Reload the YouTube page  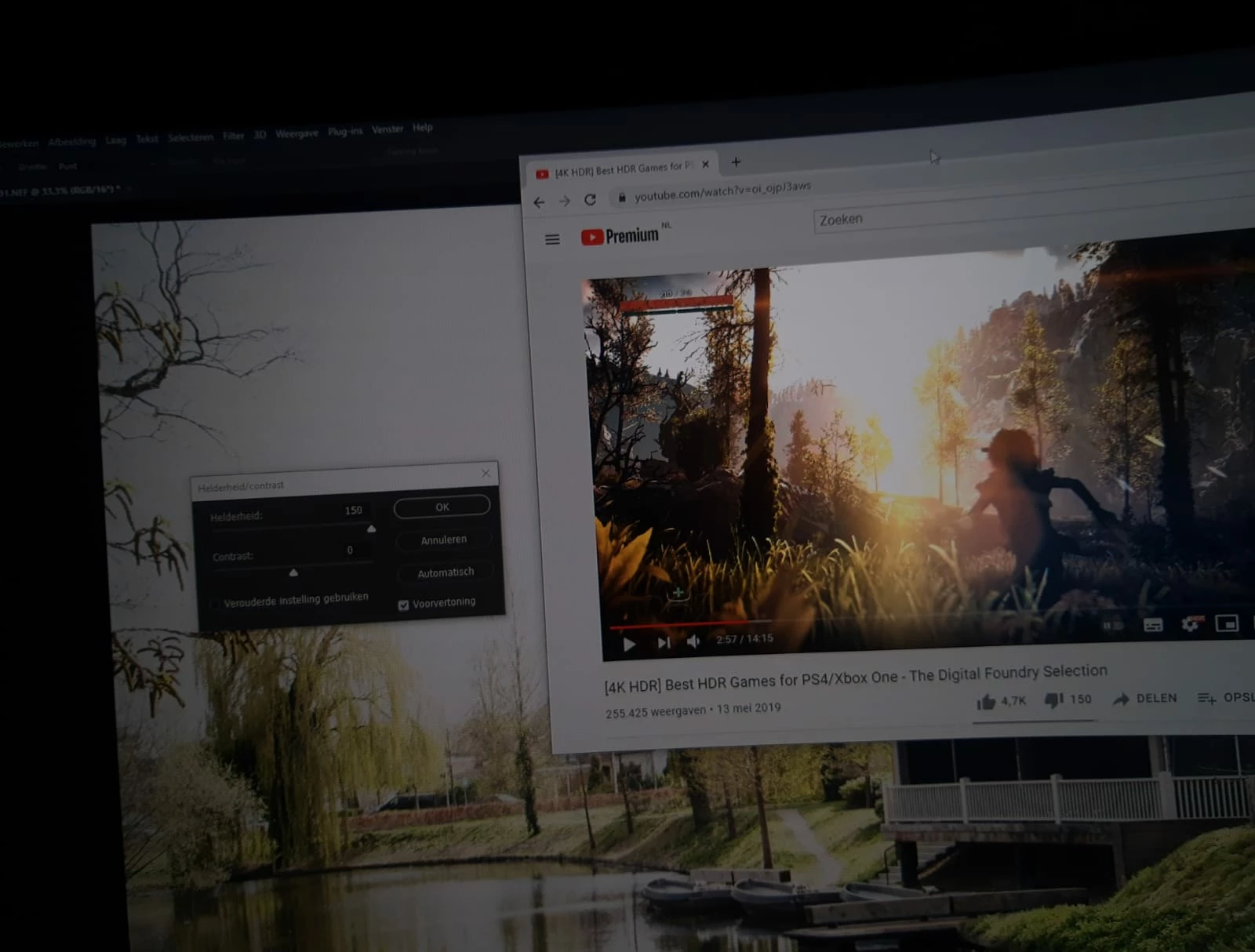590,200
